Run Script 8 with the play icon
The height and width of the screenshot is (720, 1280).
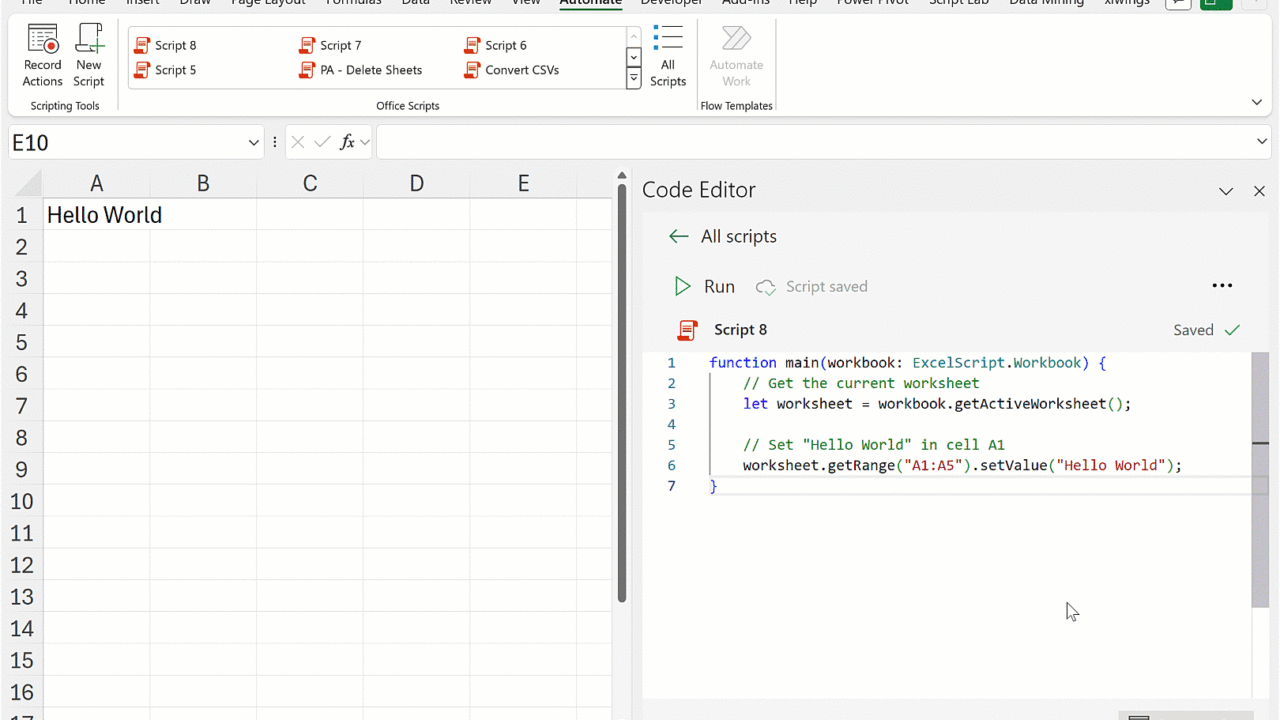click(x=682, y=287)
